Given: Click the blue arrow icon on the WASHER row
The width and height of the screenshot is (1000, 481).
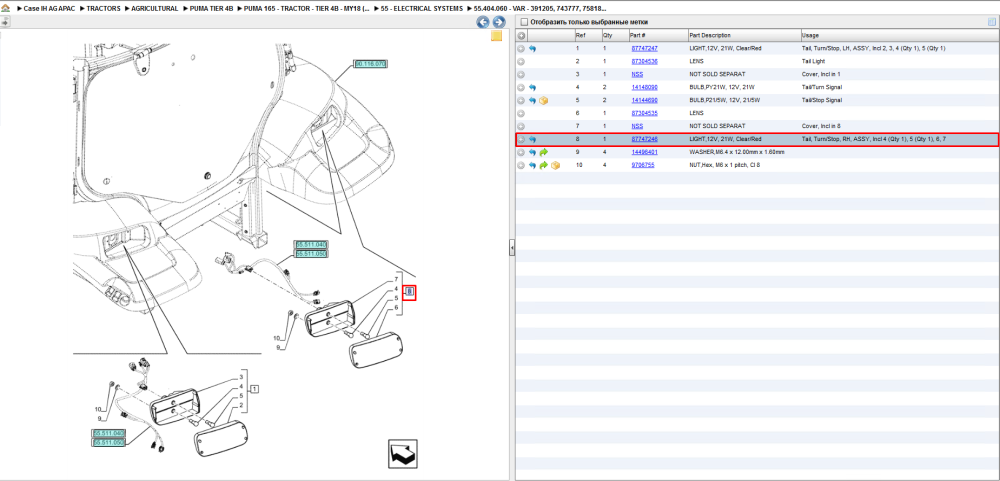Looking at the screenshot, I should pos(533,152).
